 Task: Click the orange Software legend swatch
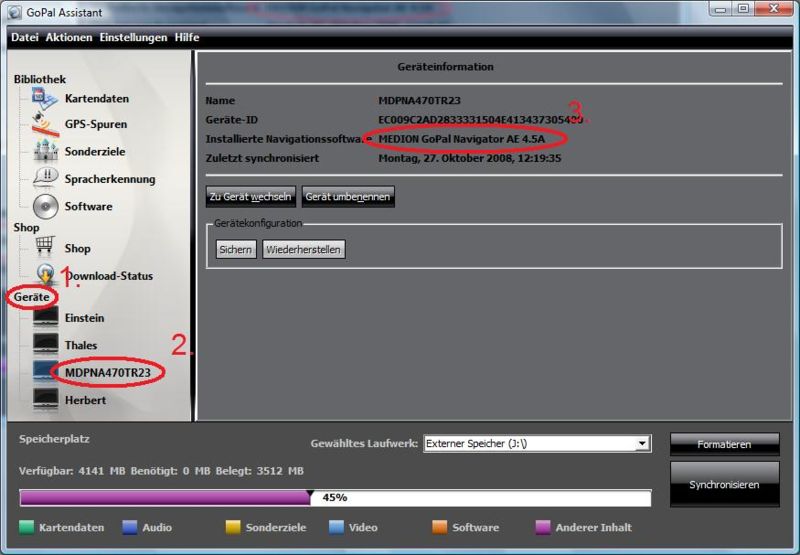439,527
